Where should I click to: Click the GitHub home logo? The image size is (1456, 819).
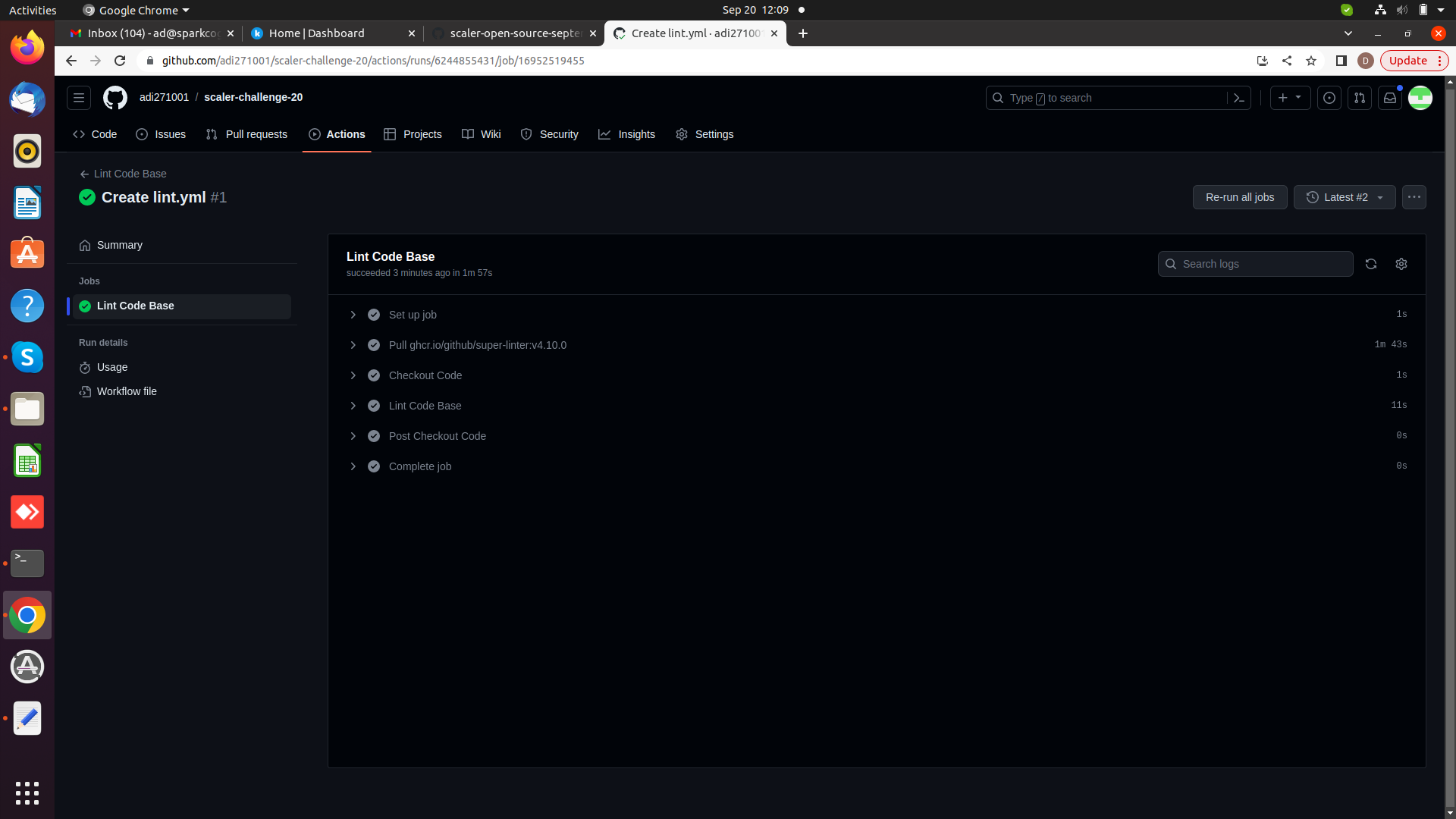pyautogui.click(x=115, y=98)
